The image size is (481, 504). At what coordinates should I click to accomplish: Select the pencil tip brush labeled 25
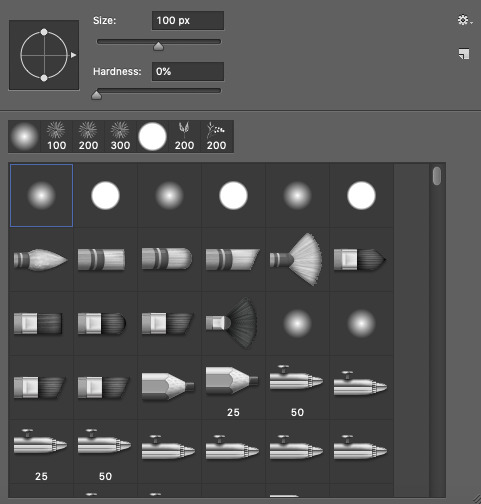point(233,388)
